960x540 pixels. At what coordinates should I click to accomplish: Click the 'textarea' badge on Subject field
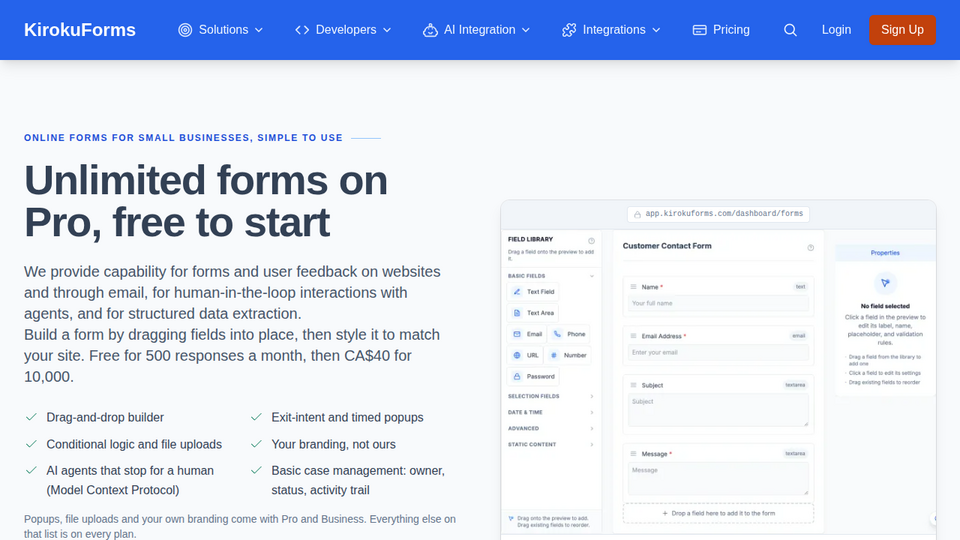pyautogui.click(x=795, y=385)
